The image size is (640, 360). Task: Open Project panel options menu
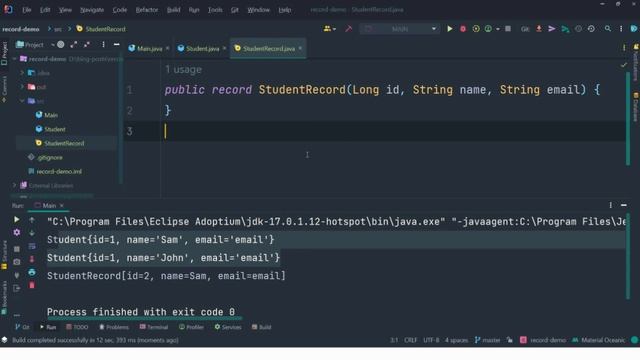(x=103, y=44)
